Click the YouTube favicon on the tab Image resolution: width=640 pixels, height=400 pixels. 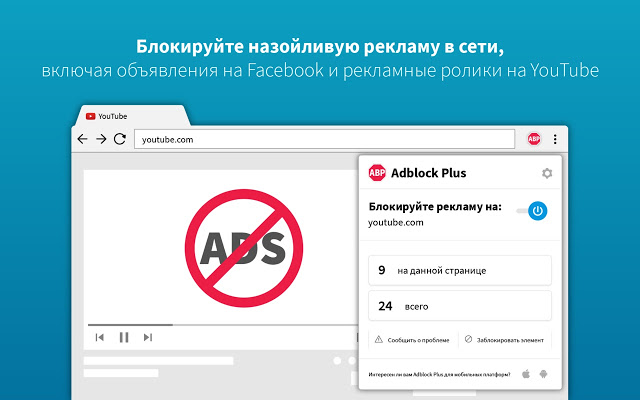tap(91, 116)
